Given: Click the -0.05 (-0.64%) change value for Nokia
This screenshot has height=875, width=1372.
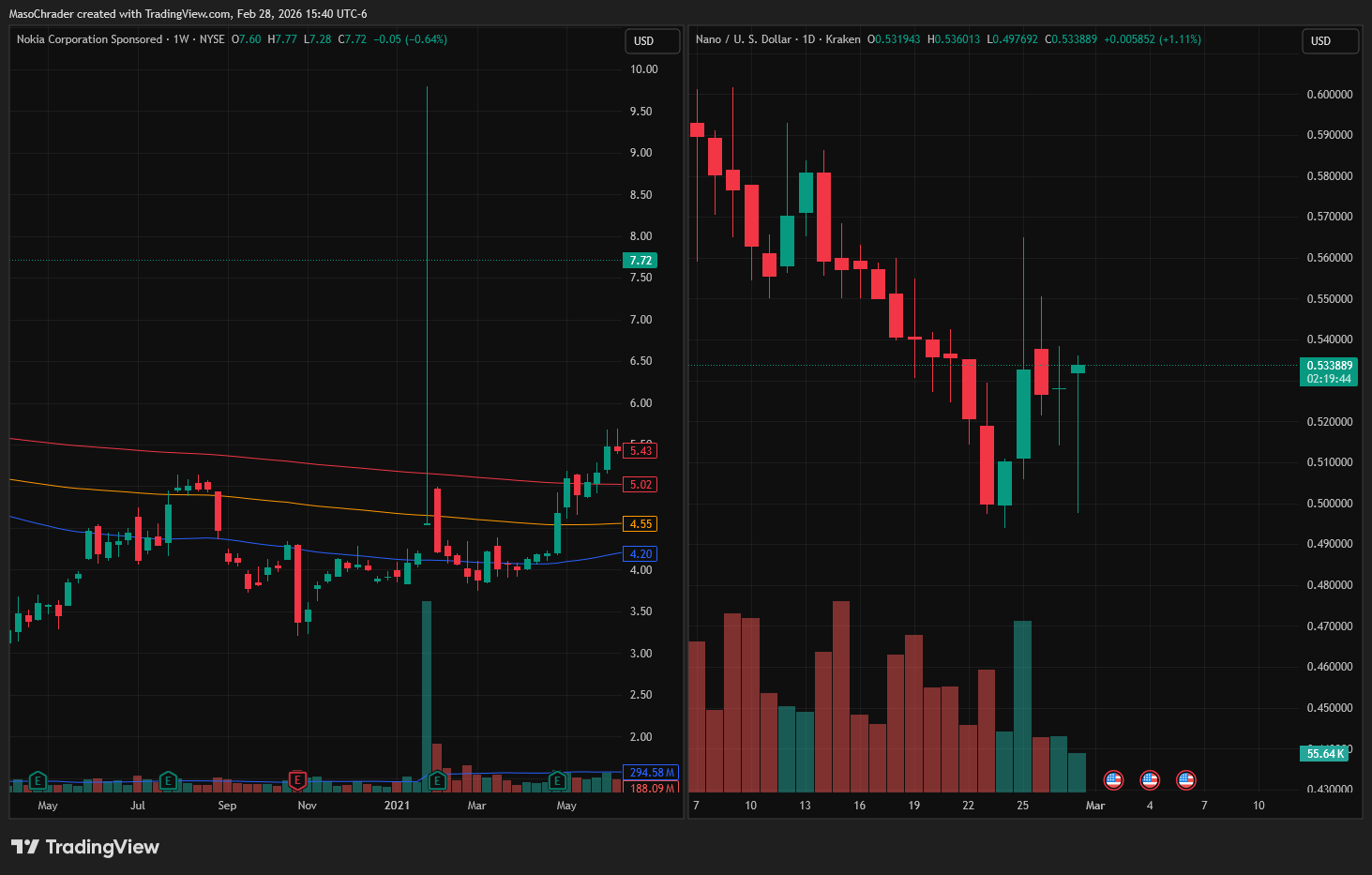Looking at the screenshot, I should coord(411,39).
